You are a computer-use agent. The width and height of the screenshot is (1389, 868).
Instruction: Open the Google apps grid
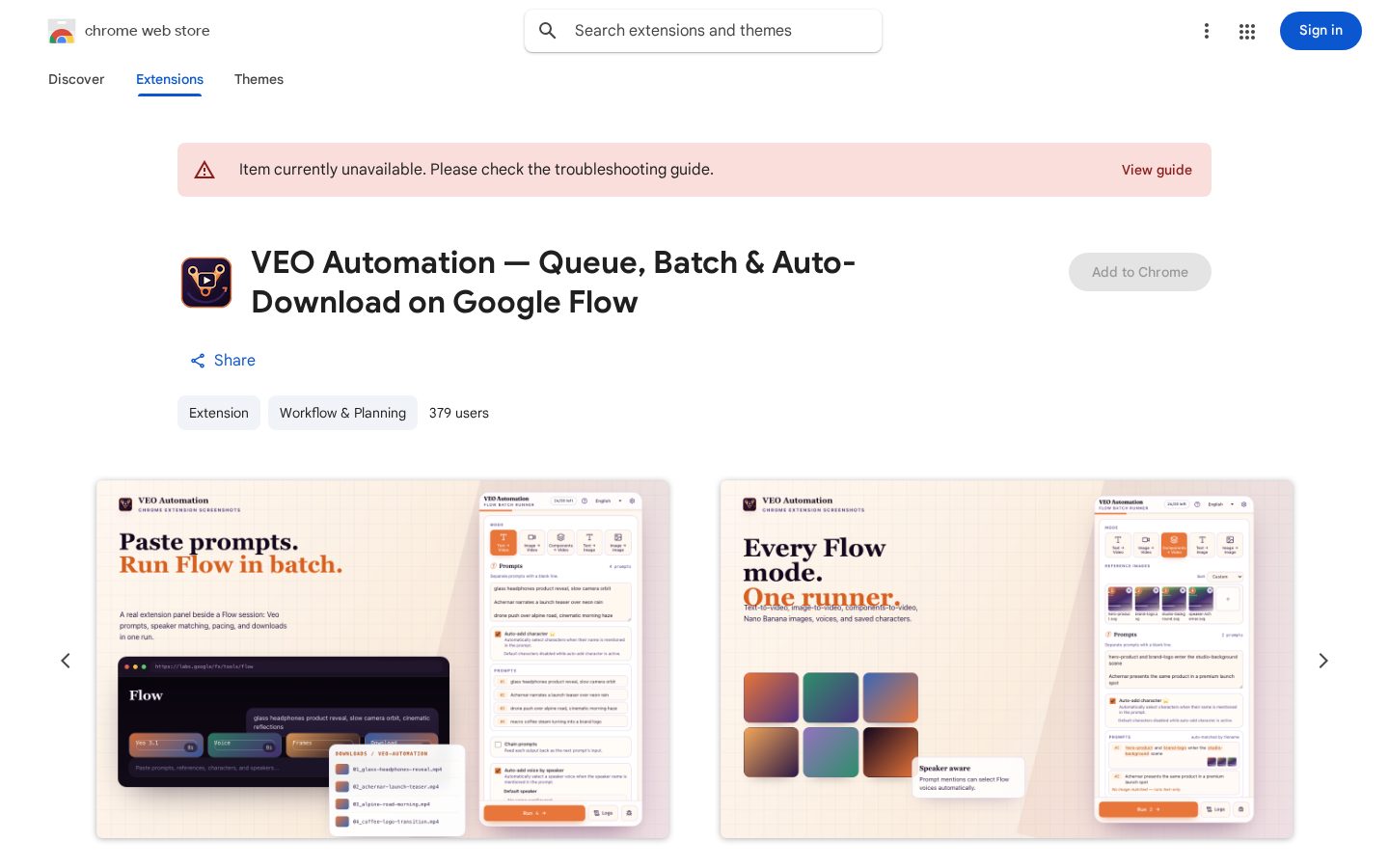point(1247,31)
